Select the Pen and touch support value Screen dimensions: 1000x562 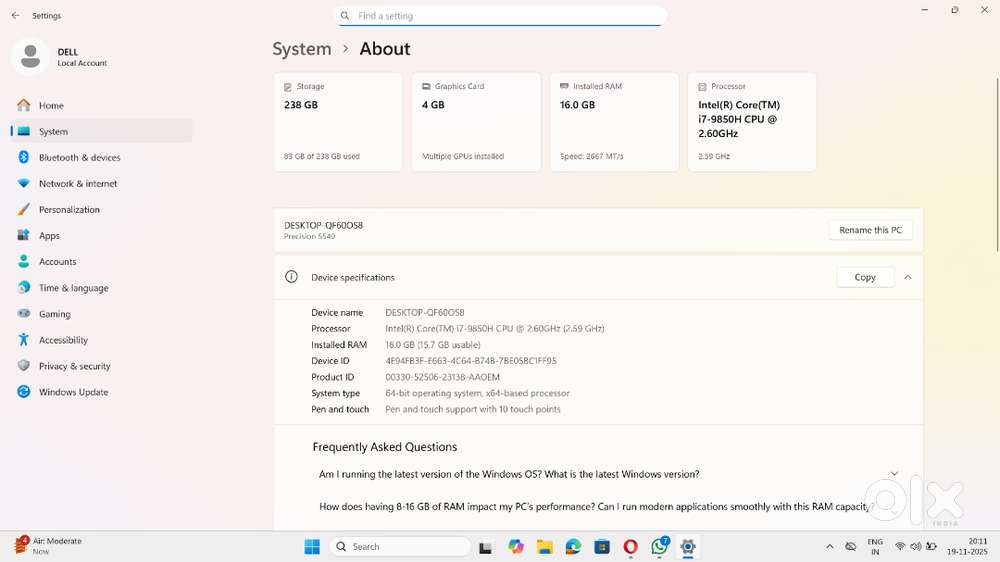click(473, 409)
